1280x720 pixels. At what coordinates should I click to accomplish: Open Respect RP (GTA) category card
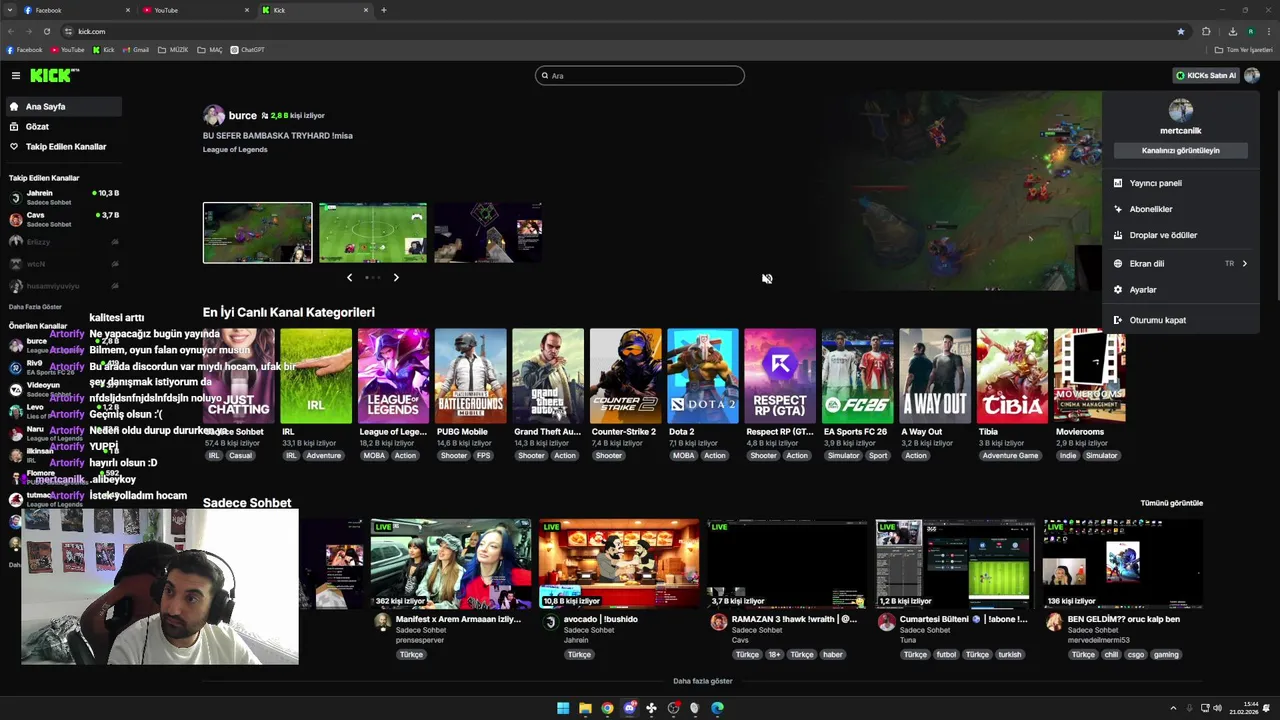coord(780,376)
